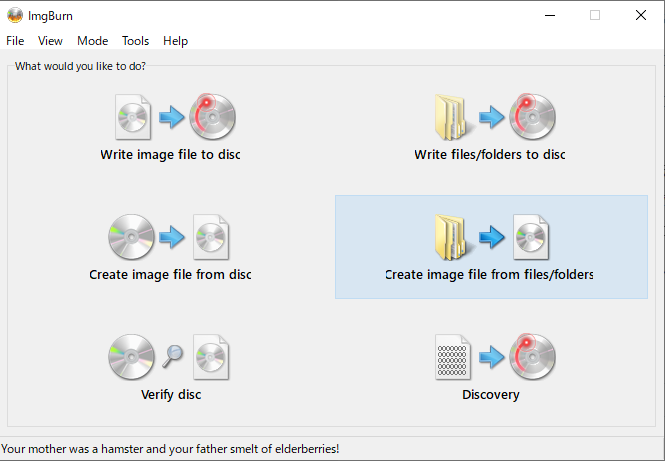The image size is (665, 461).
Task: Click the Create image file from disc icon
Action: click(x=169, y=237)
